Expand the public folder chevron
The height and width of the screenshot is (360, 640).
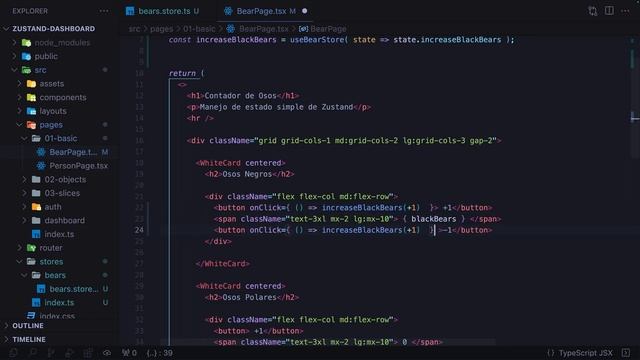15,56
